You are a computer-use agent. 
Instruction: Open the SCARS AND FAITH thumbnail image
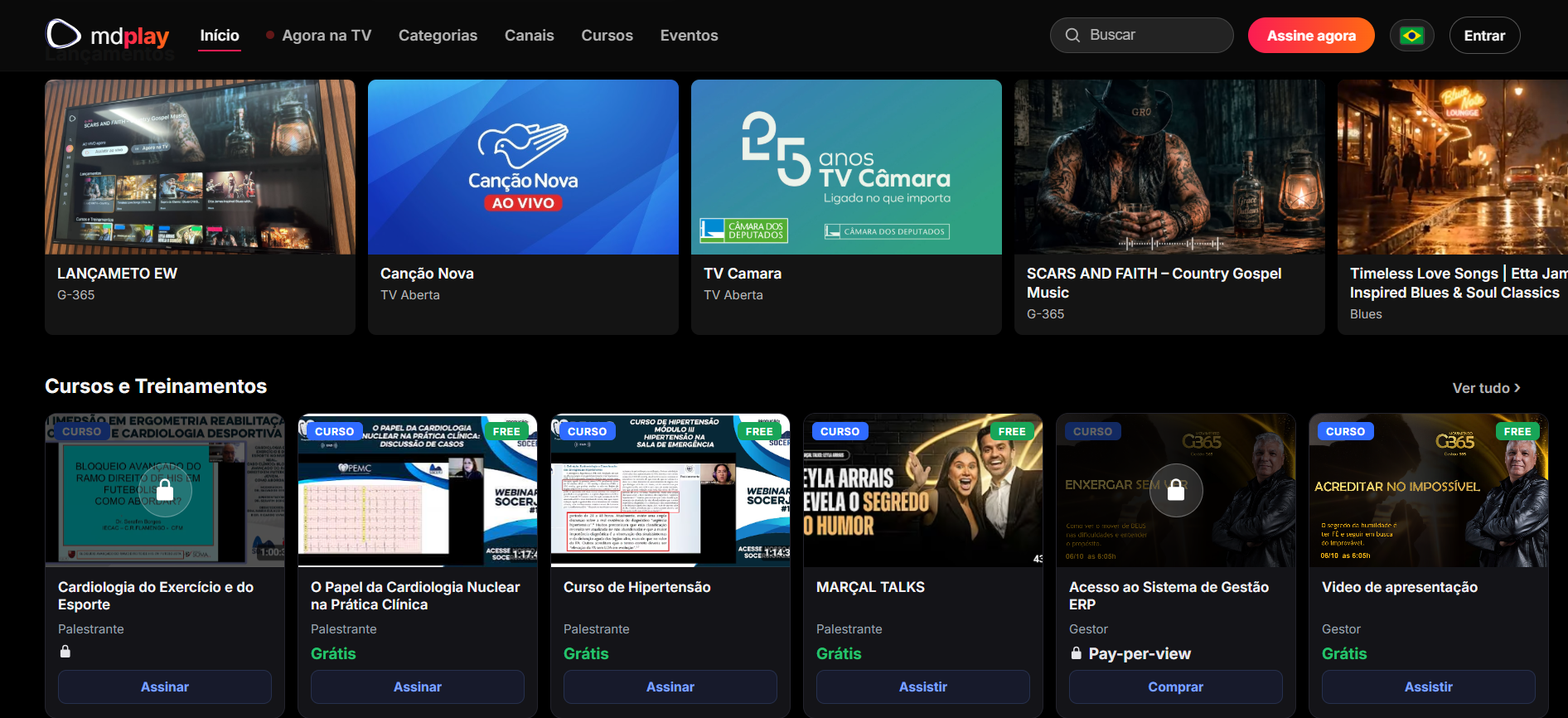pos(1169,167)
